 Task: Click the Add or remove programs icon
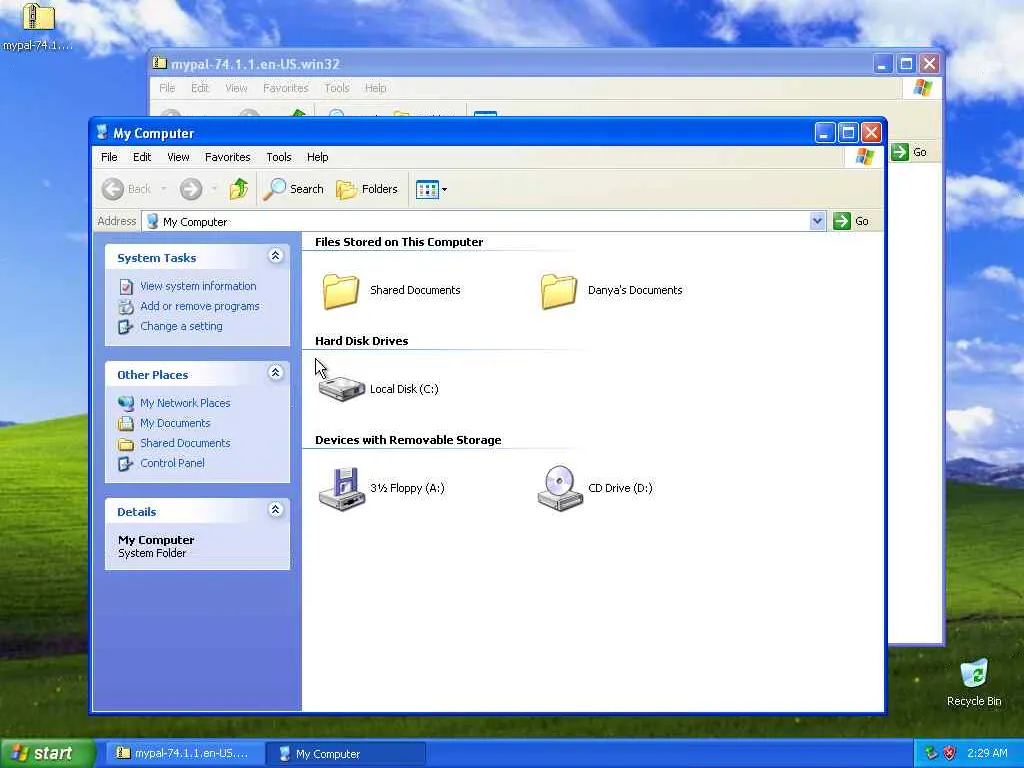pos(126,307)
